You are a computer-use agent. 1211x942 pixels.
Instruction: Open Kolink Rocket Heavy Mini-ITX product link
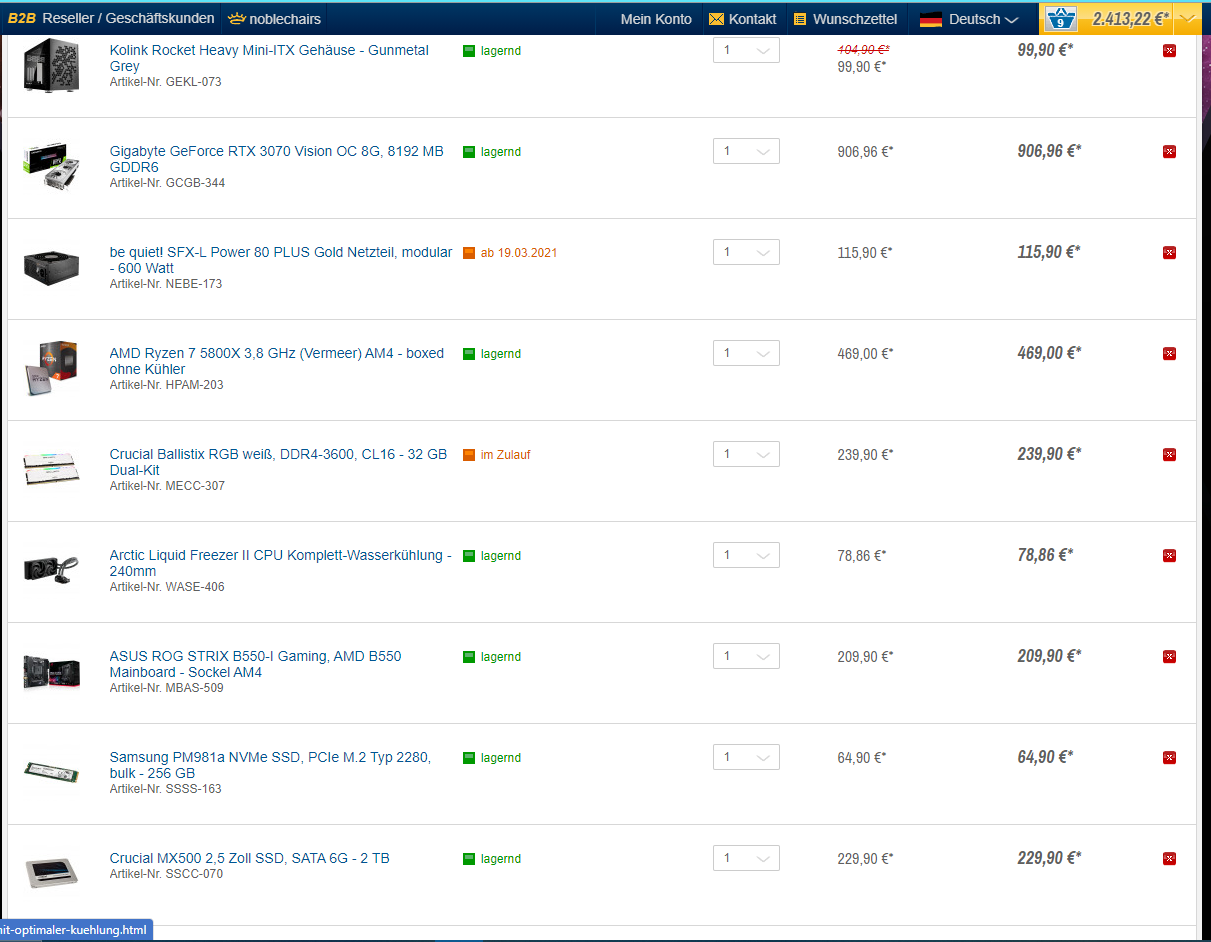tap(269, 58)
